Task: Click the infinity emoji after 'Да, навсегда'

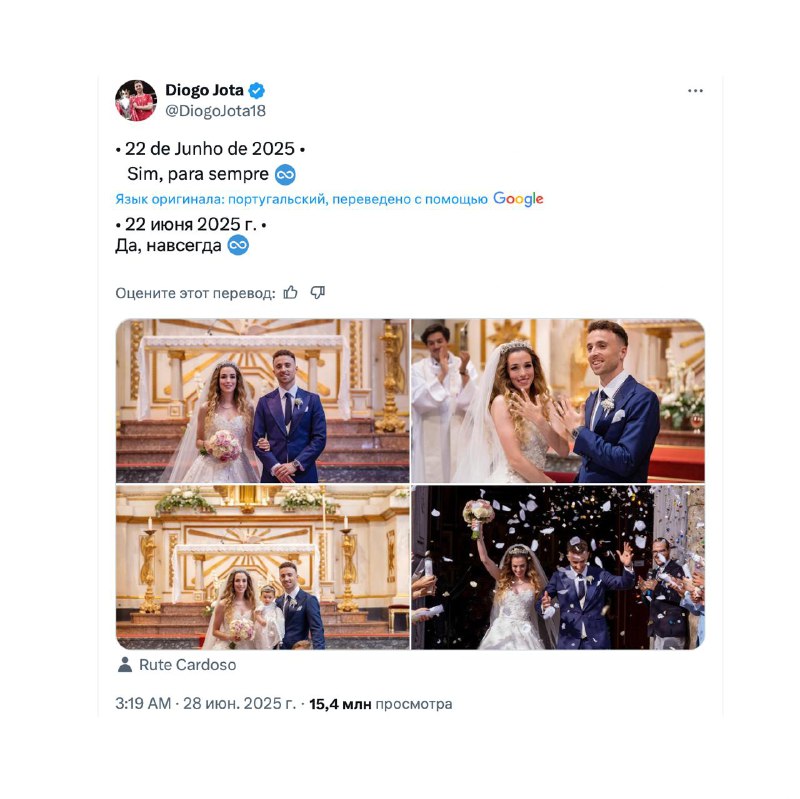Action: click(x=238, y=245)
